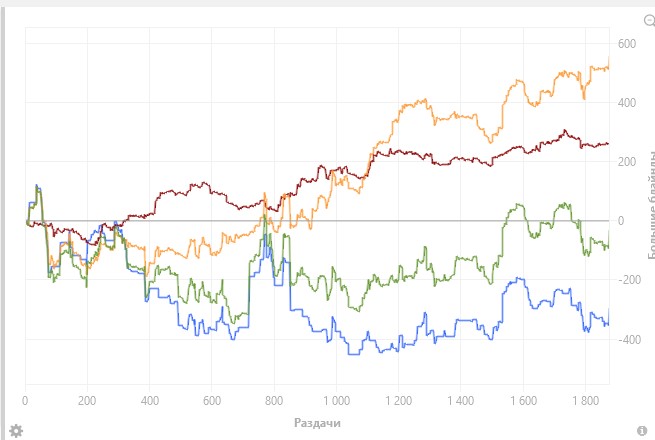Click the 1 000 label on x-axis
The width and height of the screenshot is (655, 440).
coord(336,401)
